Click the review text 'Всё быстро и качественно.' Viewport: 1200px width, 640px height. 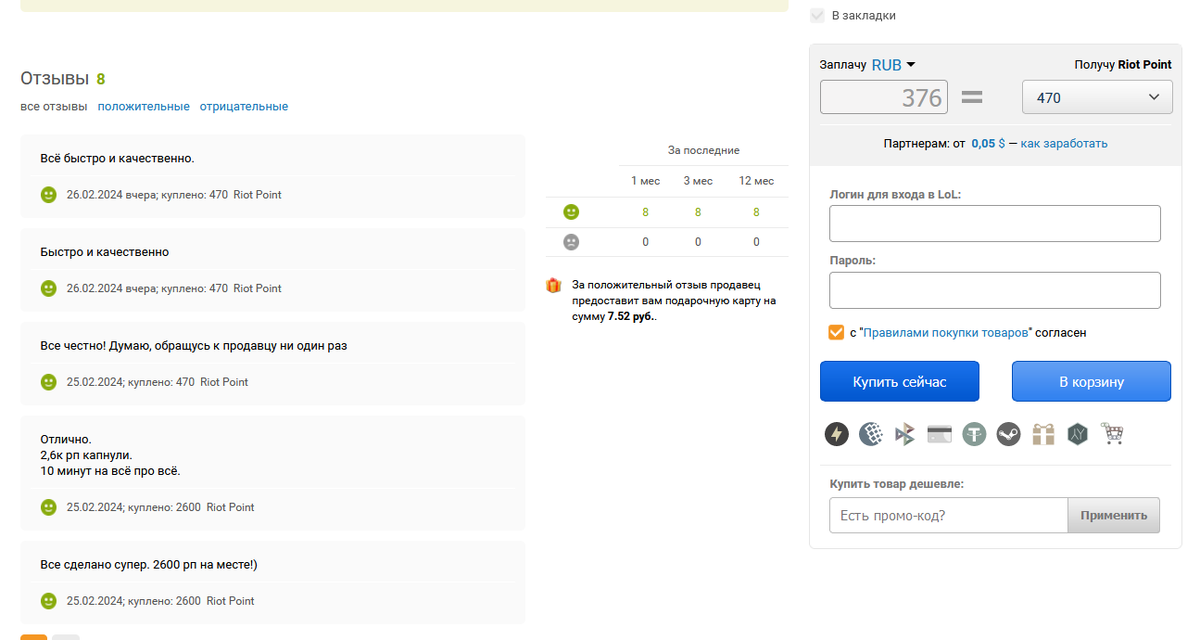(x=117, y=159)
